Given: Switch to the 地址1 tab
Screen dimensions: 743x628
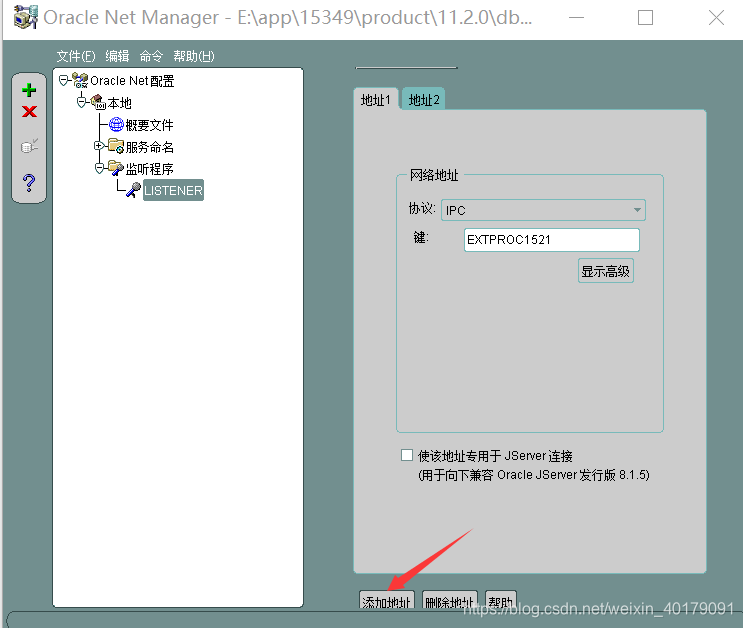Looking at the screenshot, I should coord(376,100).
